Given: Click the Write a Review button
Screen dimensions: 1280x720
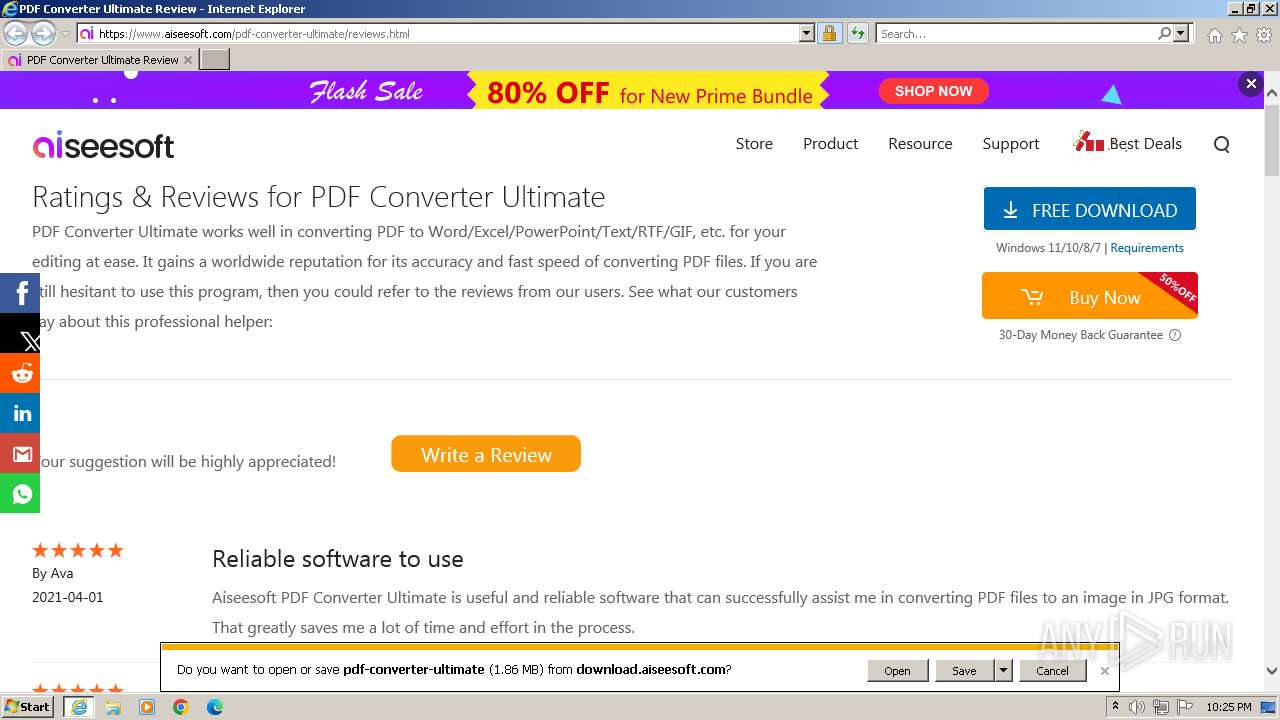Looking at the screenshot, I should click(x=486, y=454).
